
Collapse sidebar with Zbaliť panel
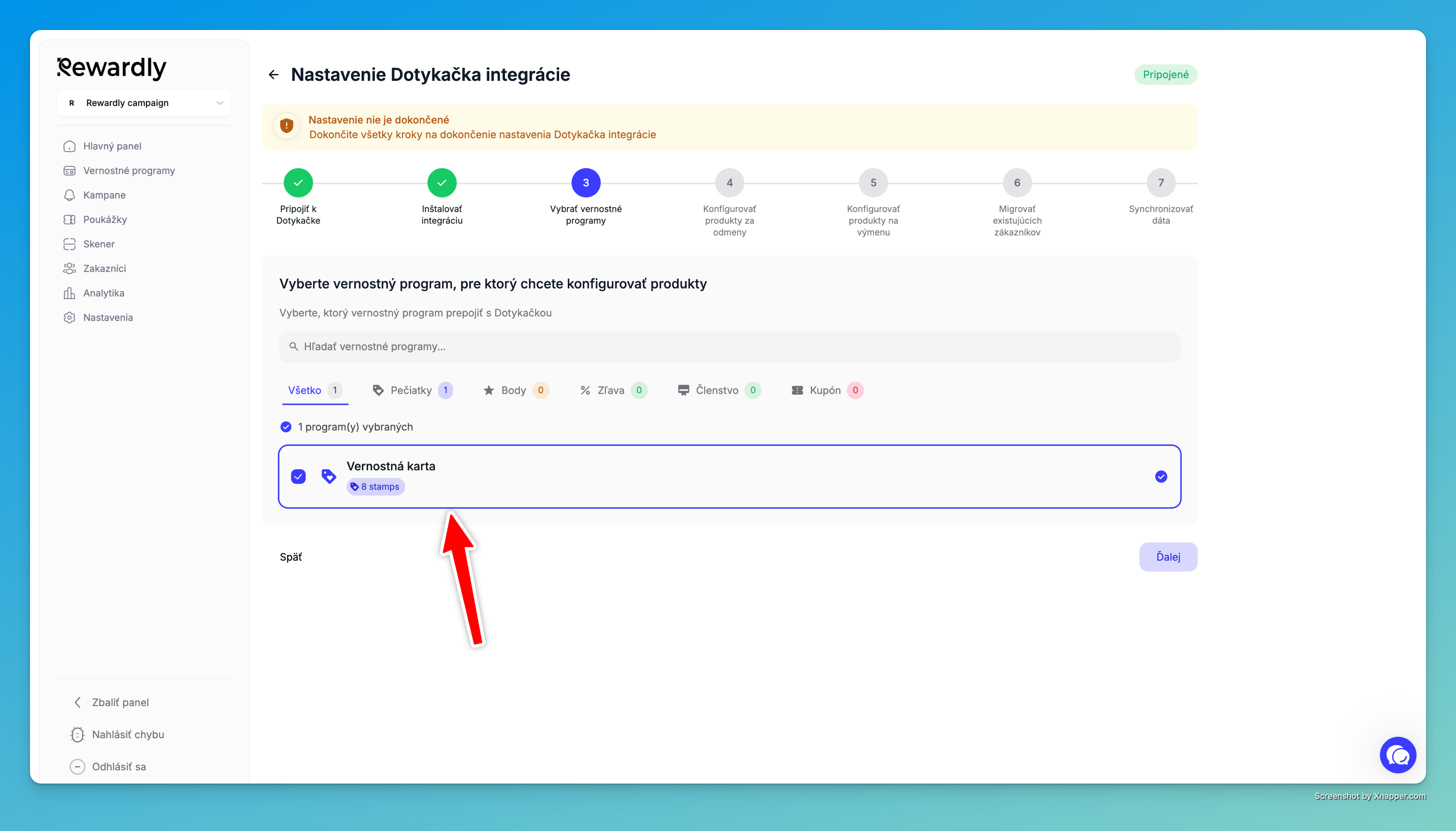tap(112, 703)
